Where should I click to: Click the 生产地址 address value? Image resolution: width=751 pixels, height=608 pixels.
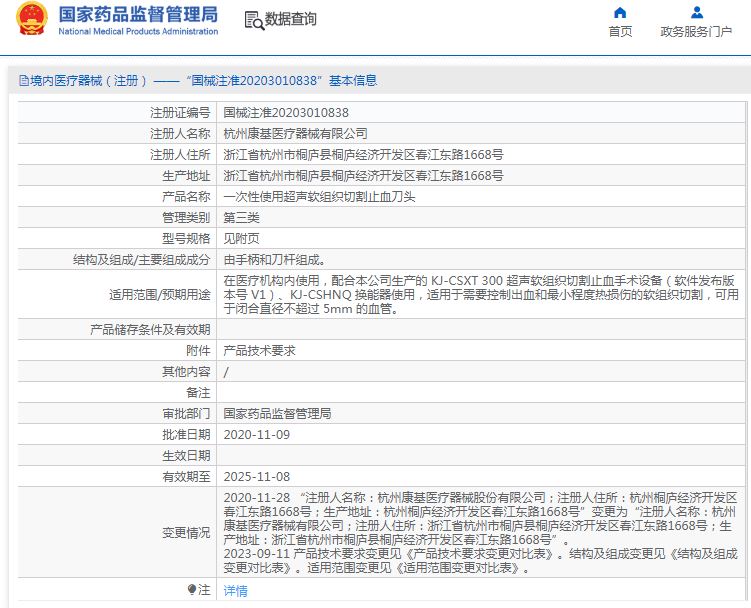(364, 176)
